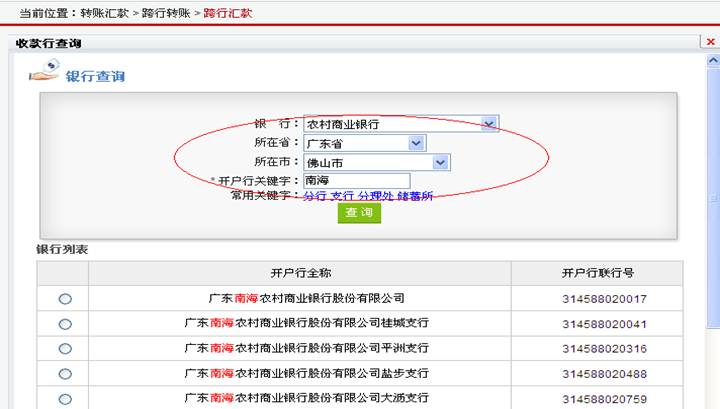The width and height of the screenshot is (720, 409).
Task: Select radio for bank code 314588020017
Action: pos(65,298)
